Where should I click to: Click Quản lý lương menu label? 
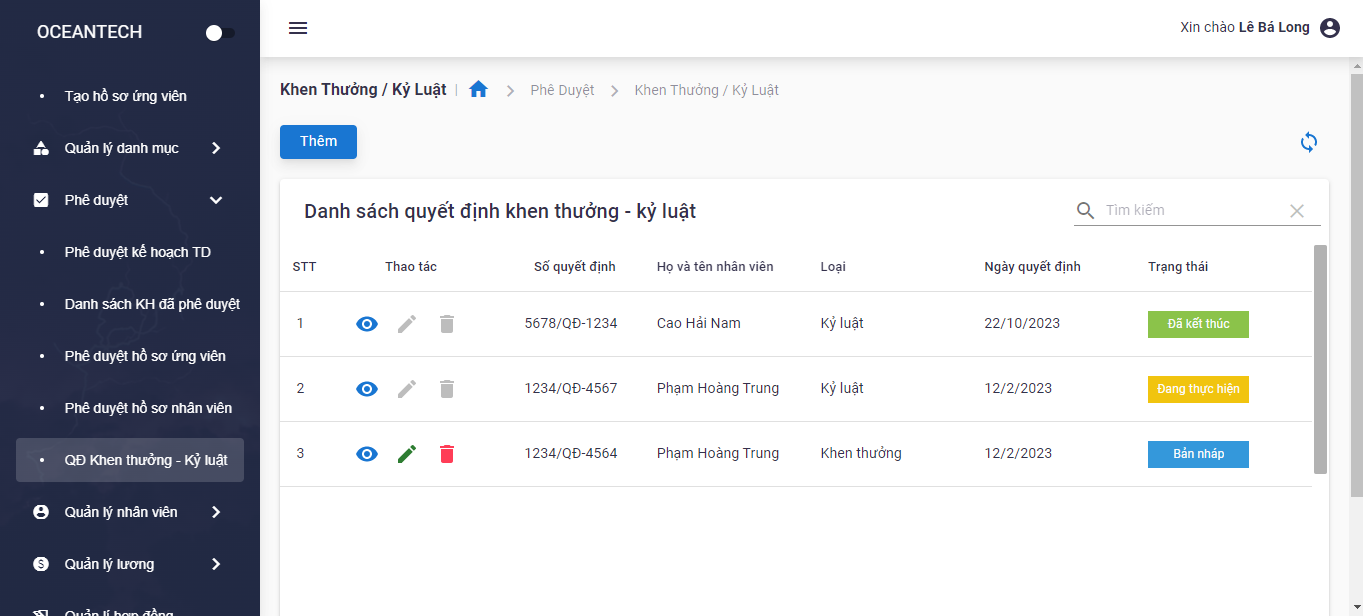(x=109, y=564)
